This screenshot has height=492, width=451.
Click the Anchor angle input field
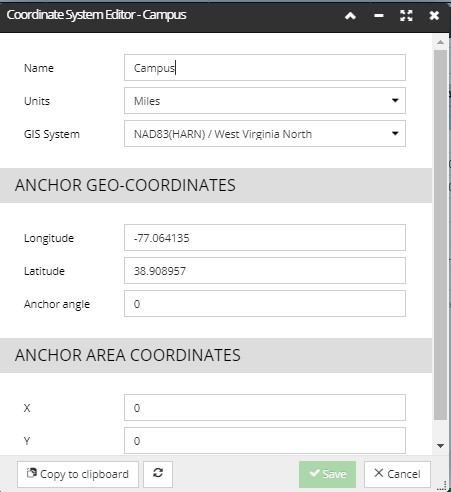click(x=265, y=304)
